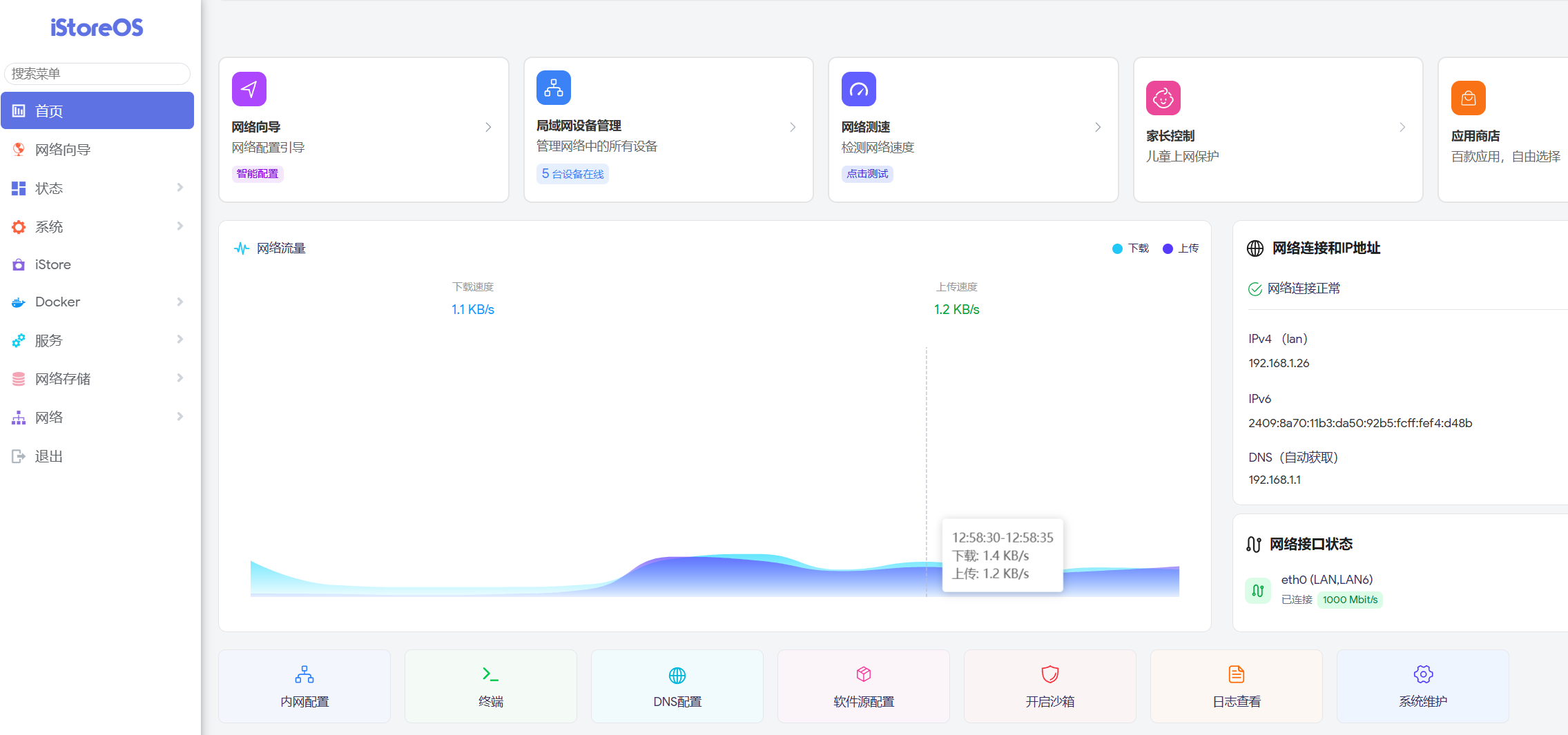Open the 终端 terminal shortcut icon
1568x735 pixels.
click(x=490, y=674)
